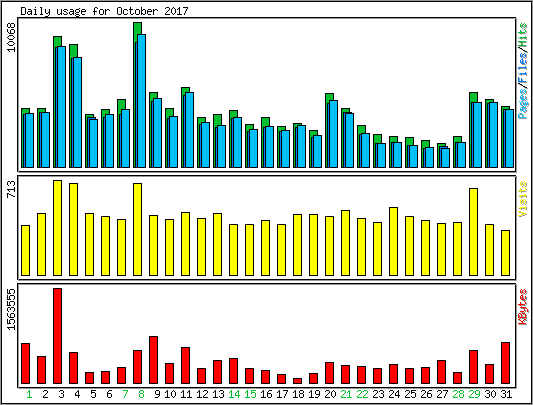Click the KBytes axis value 1563555
Viewport: 533px width, 405px height.
[x=12, y=309]
